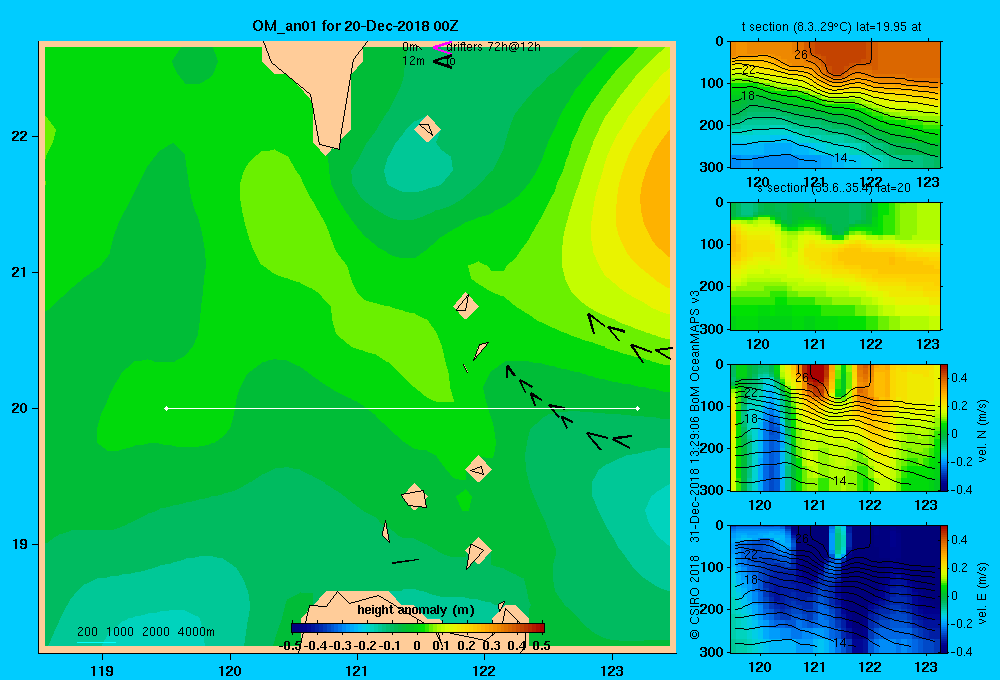Click the 'vel. E (m/s)' axis label
Image resolution: width=1000 pixels, height=680 pixels.
(982, 593)
